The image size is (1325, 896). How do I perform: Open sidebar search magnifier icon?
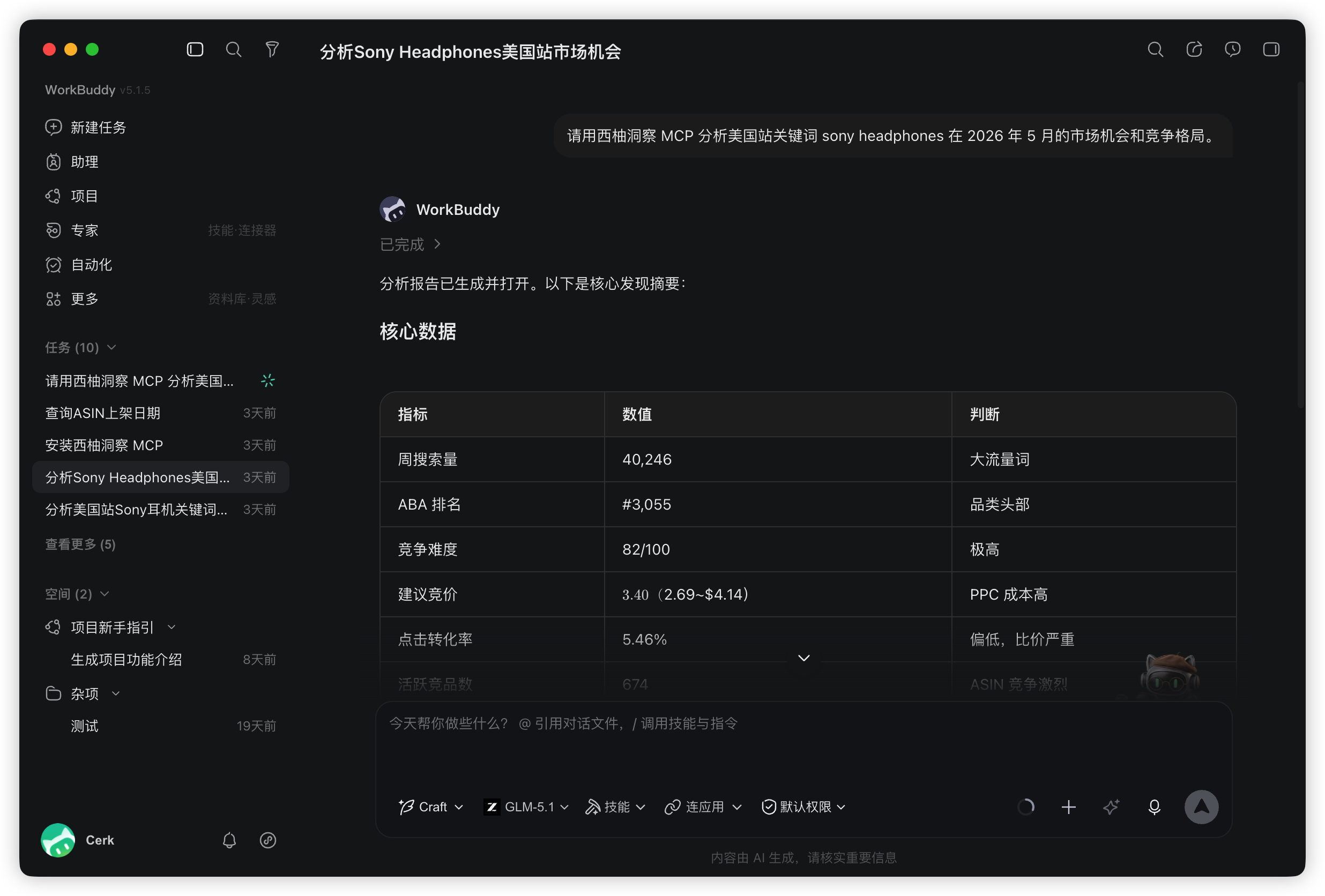tap(234, 50)
